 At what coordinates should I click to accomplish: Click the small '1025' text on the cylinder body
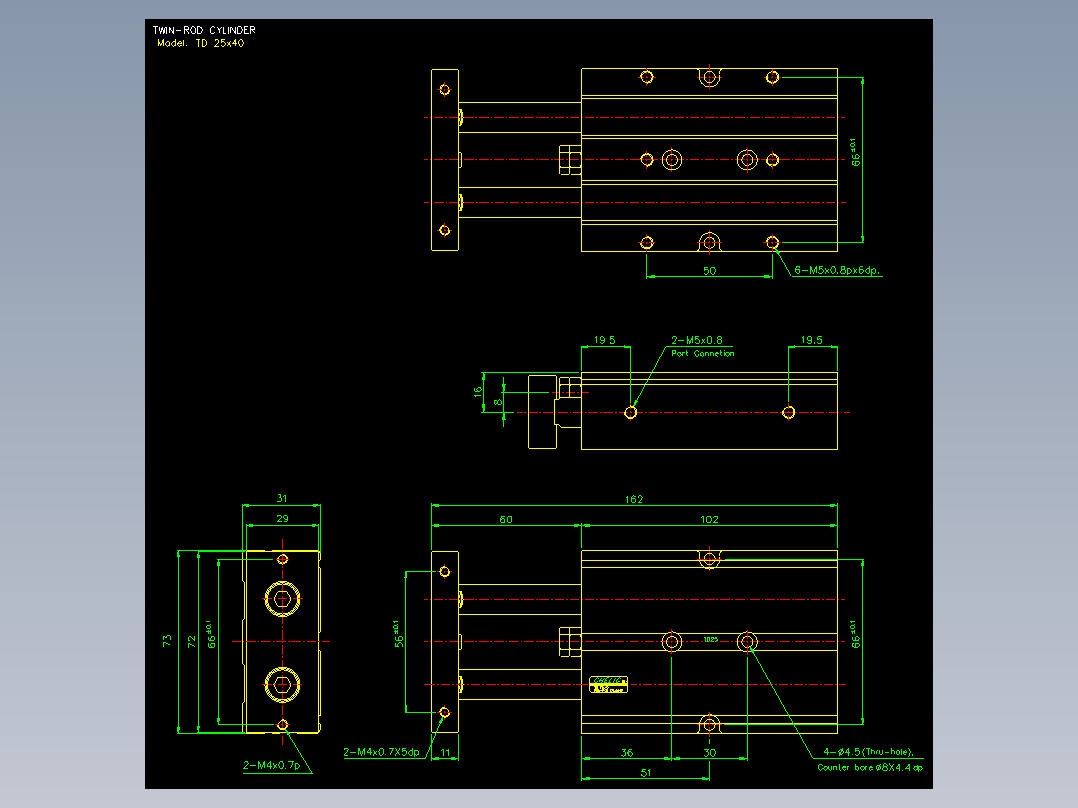710,640
